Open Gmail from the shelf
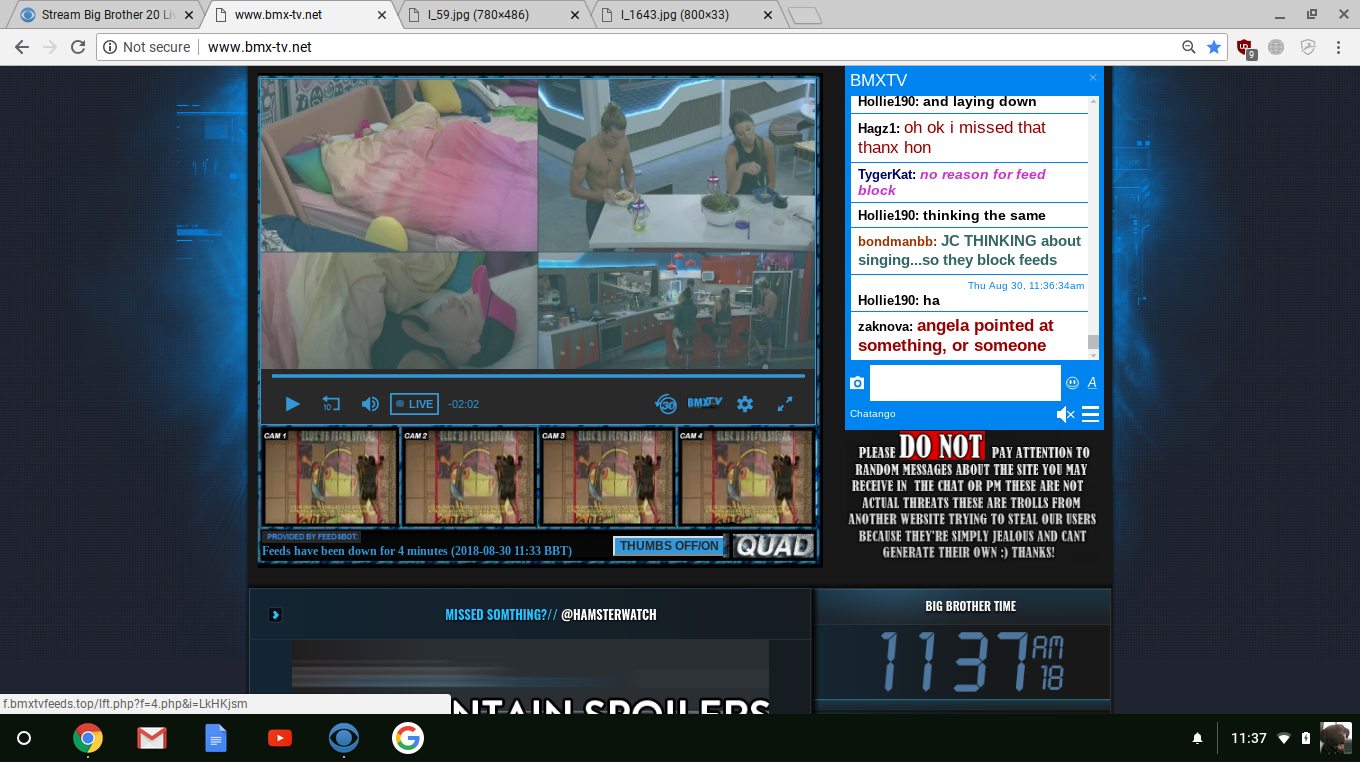Screen dimensions: 1360x762 click(x=152, y=738)
